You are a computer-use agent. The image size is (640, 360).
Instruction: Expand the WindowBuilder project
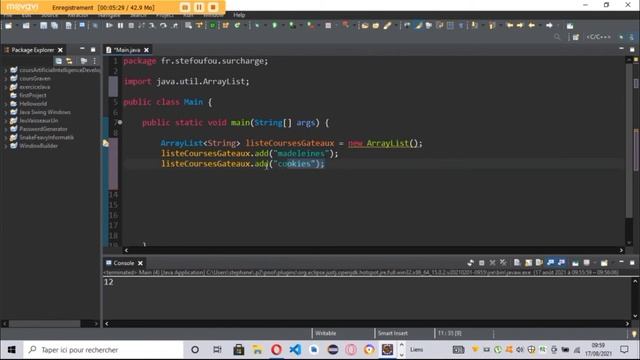tap(5, 146)
